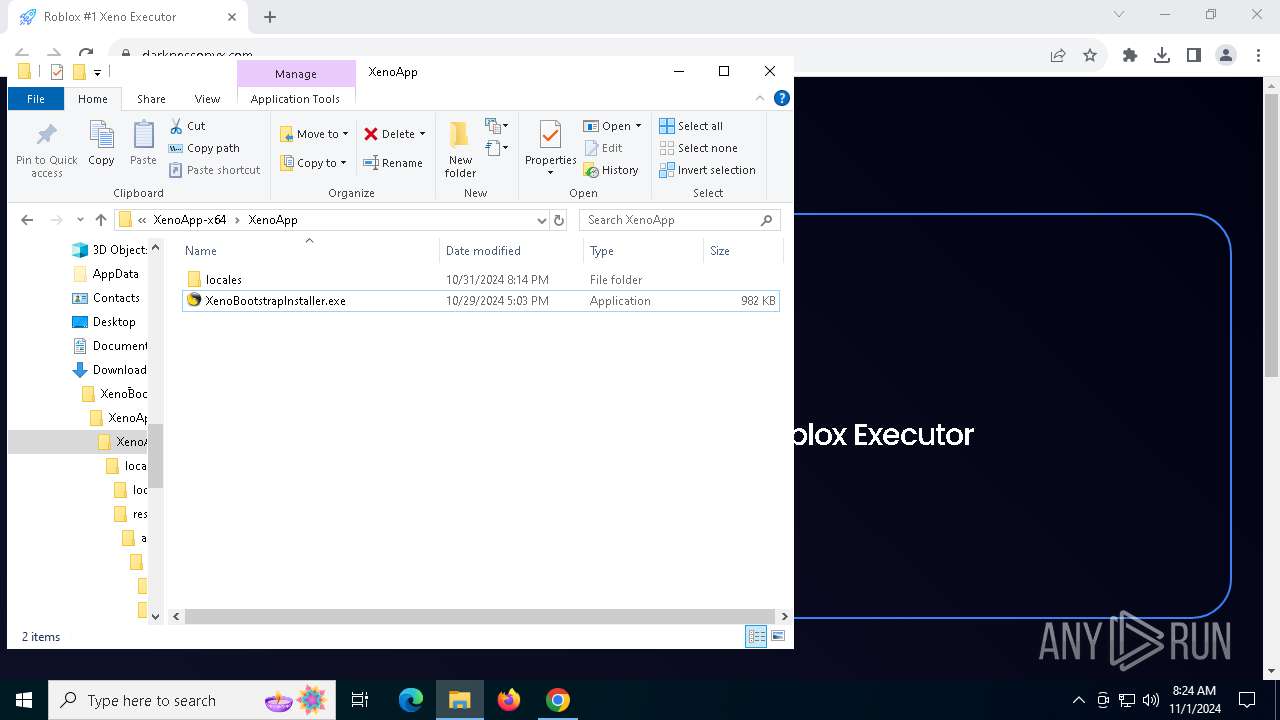Click Copy path in Clipboard group
The image size is (1280, 720).
click(x=204, y=148)
